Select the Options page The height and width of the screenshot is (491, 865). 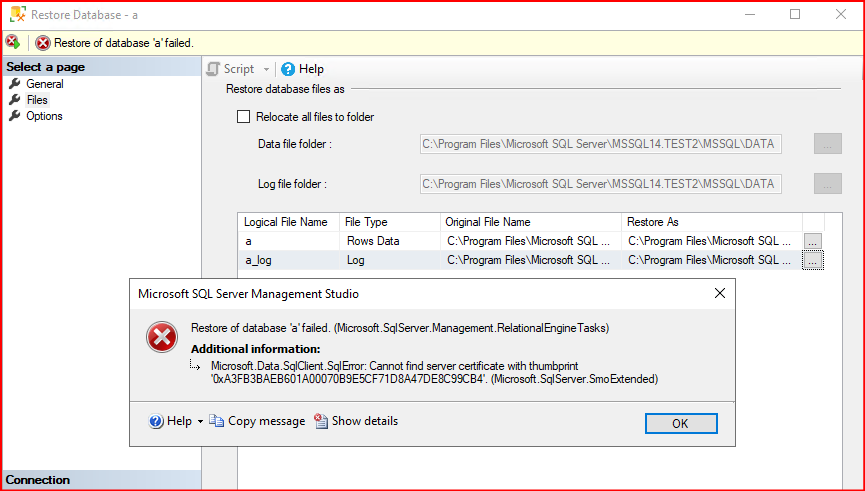44,116
